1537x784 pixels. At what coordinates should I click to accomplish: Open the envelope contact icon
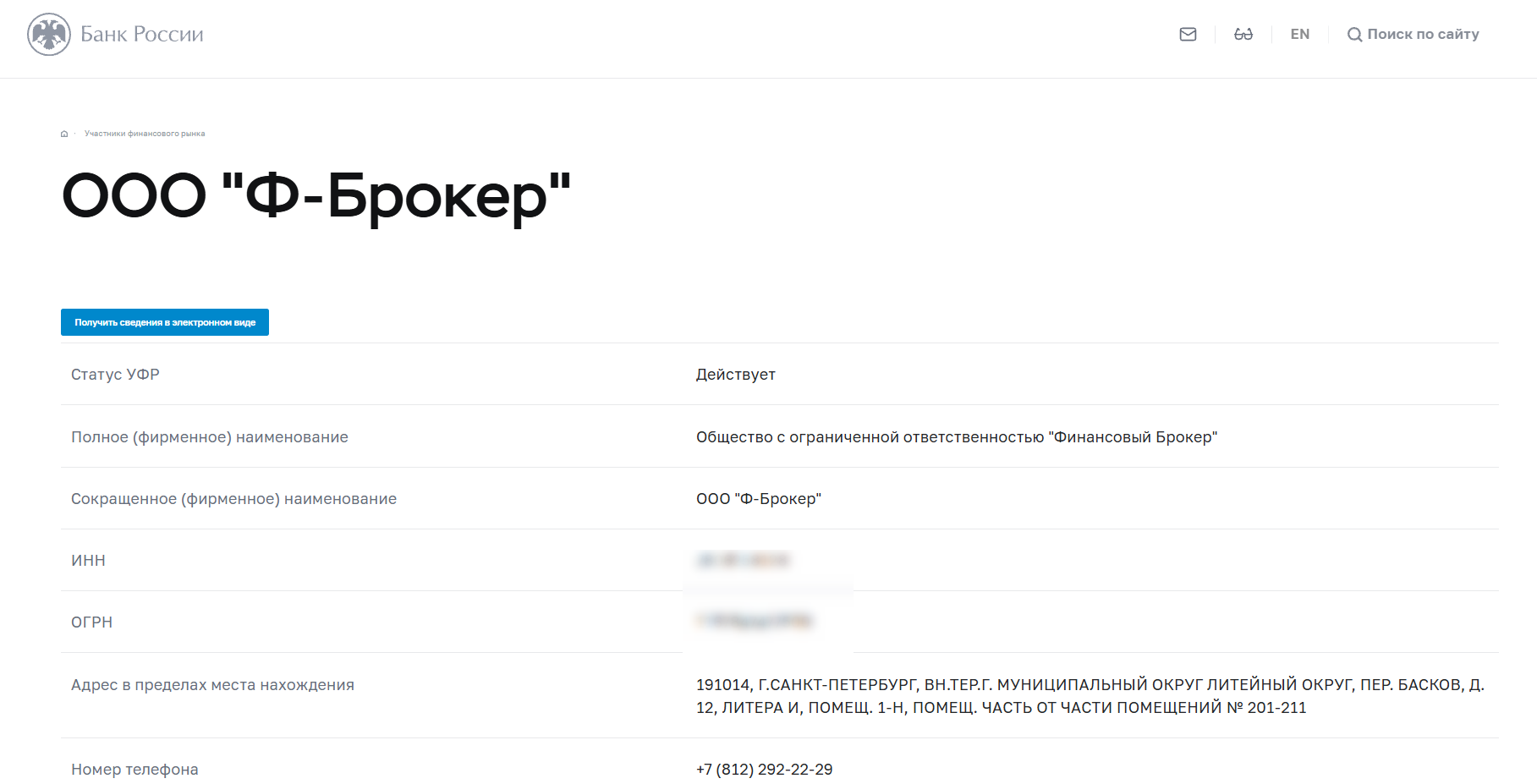(1188, 35)
